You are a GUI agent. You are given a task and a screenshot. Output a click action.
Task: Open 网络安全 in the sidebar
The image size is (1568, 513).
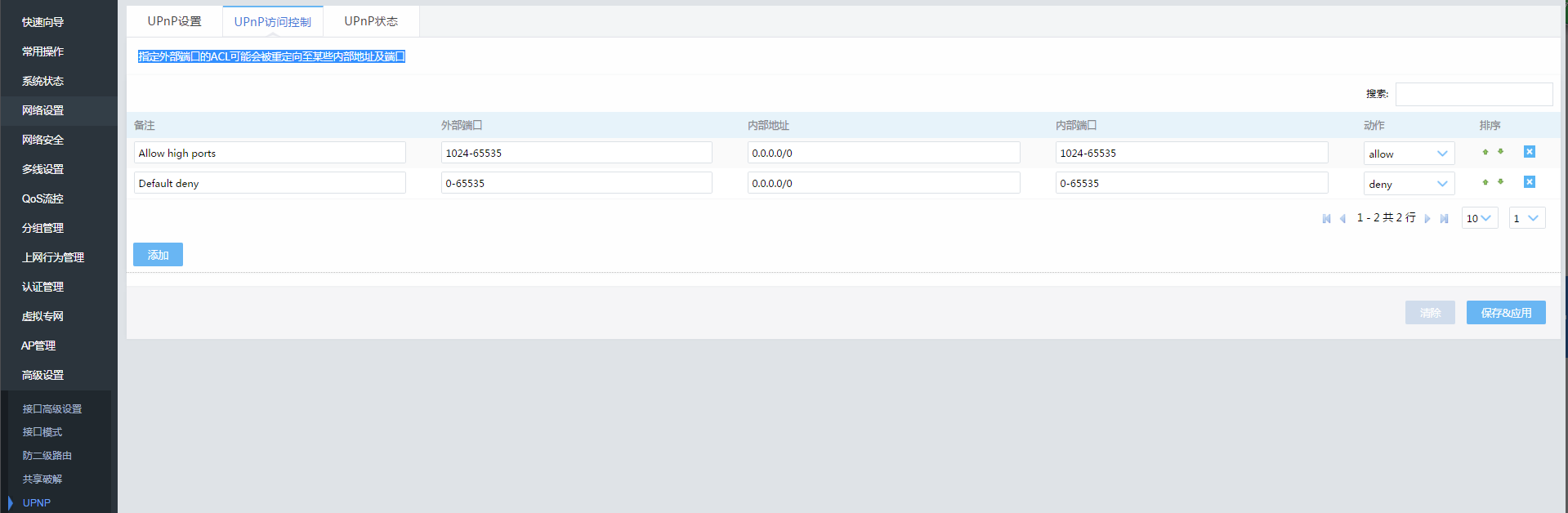point(42,140)
